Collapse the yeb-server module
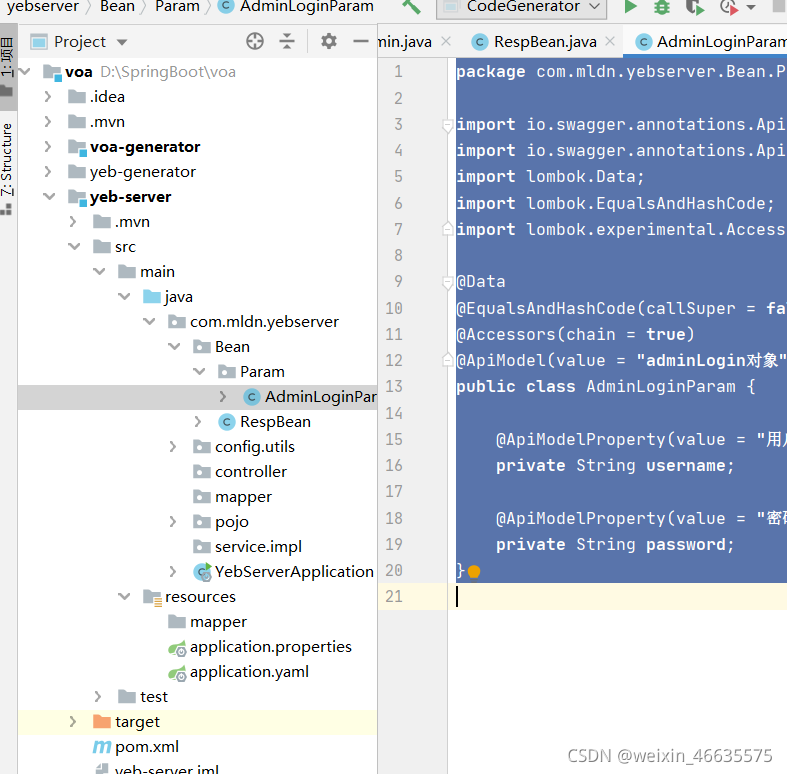Screen dimensions: 787x774 click(x=49, y=196)
